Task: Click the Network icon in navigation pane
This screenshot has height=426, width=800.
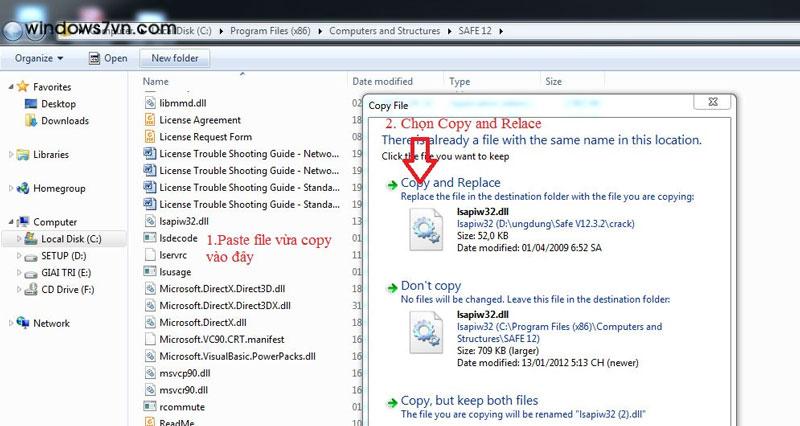Action: (x=22, y=322)
